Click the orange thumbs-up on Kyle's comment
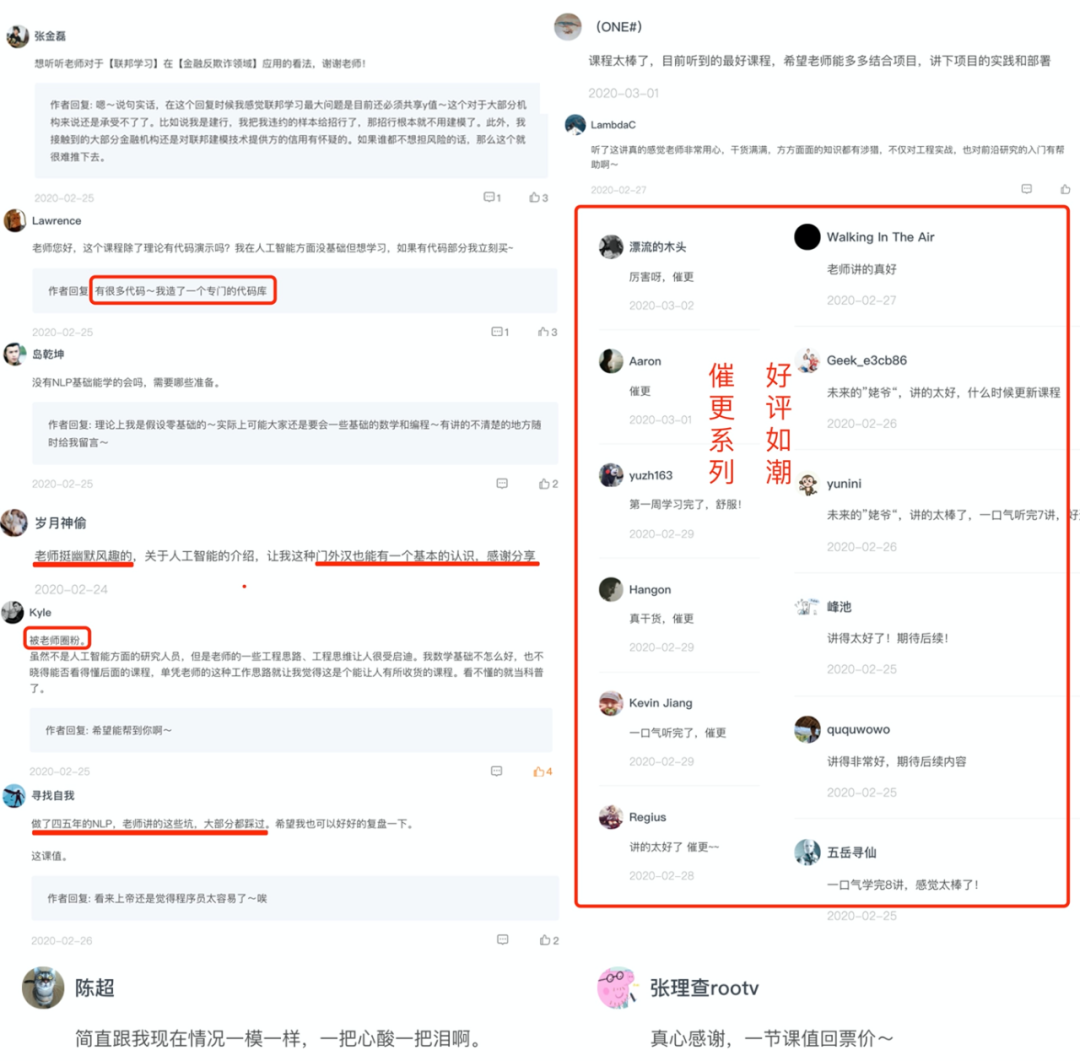The width and height of the screenshot is (1080, 1061). point(539,771)
